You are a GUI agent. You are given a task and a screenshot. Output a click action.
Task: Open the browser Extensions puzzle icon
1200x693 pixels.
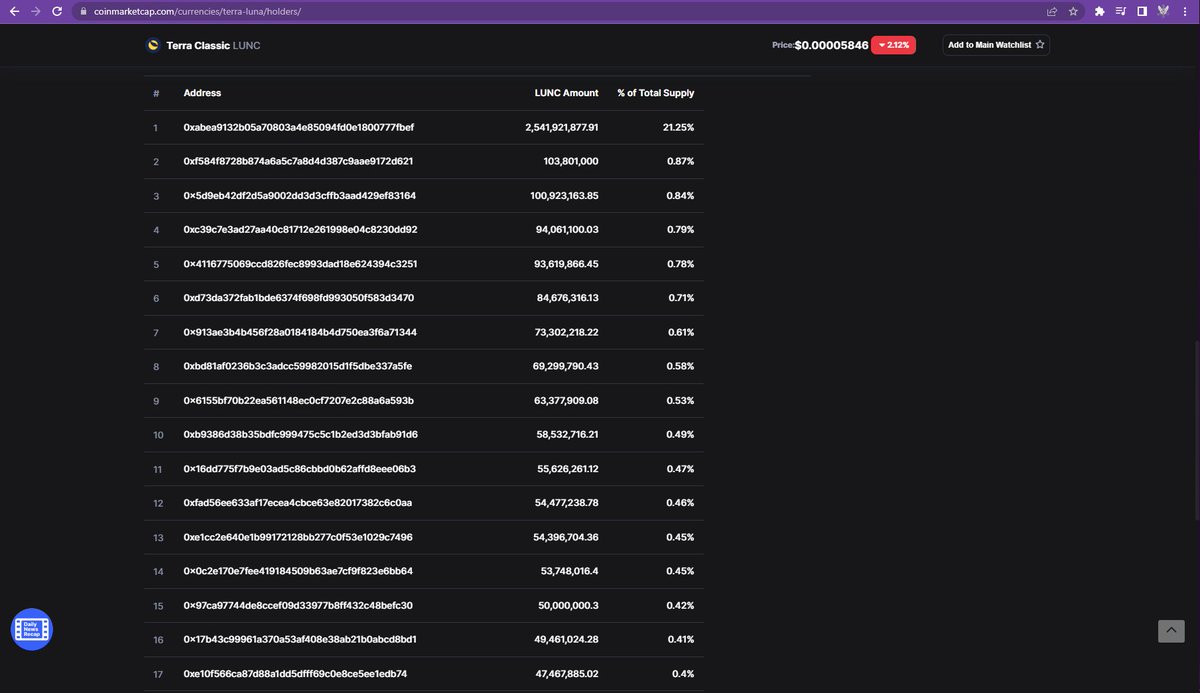pos(1100,11)
